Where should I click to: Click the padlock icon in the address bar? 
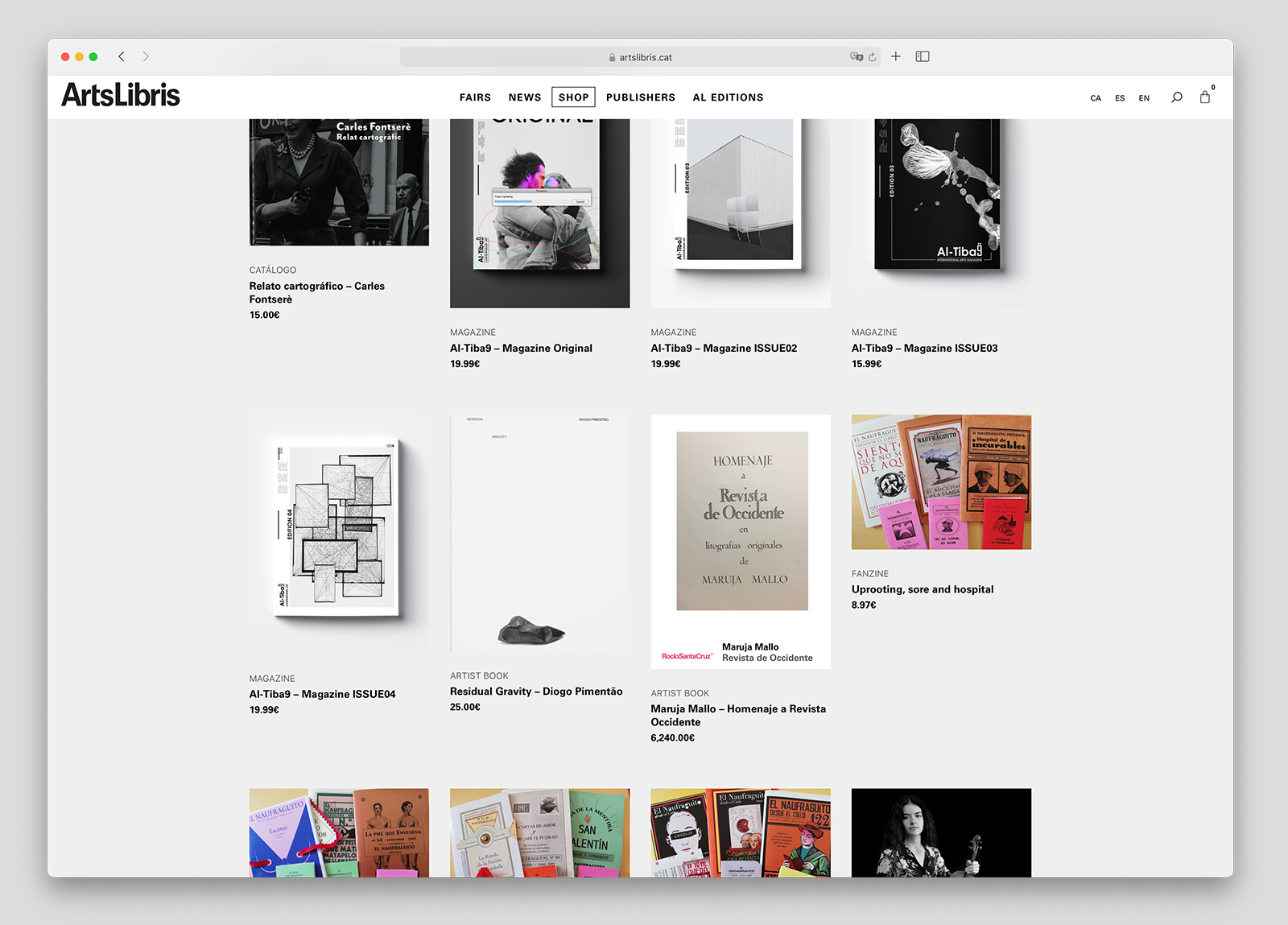[613, 58]
